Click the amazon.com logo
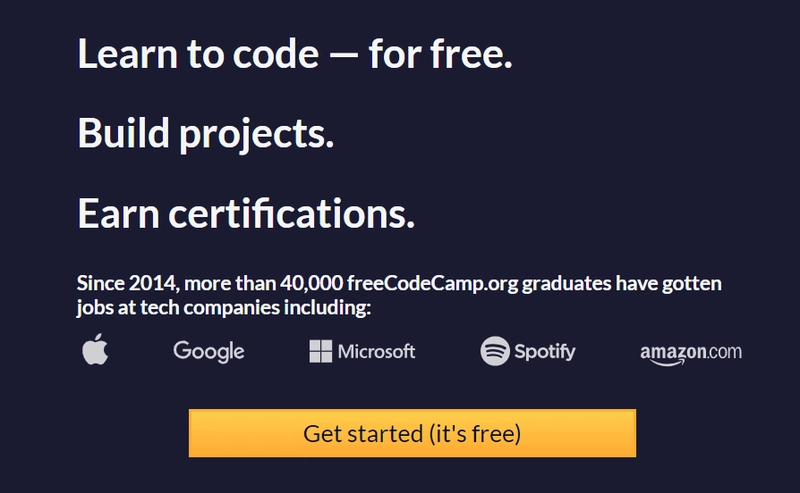 (x=691, y=354)
